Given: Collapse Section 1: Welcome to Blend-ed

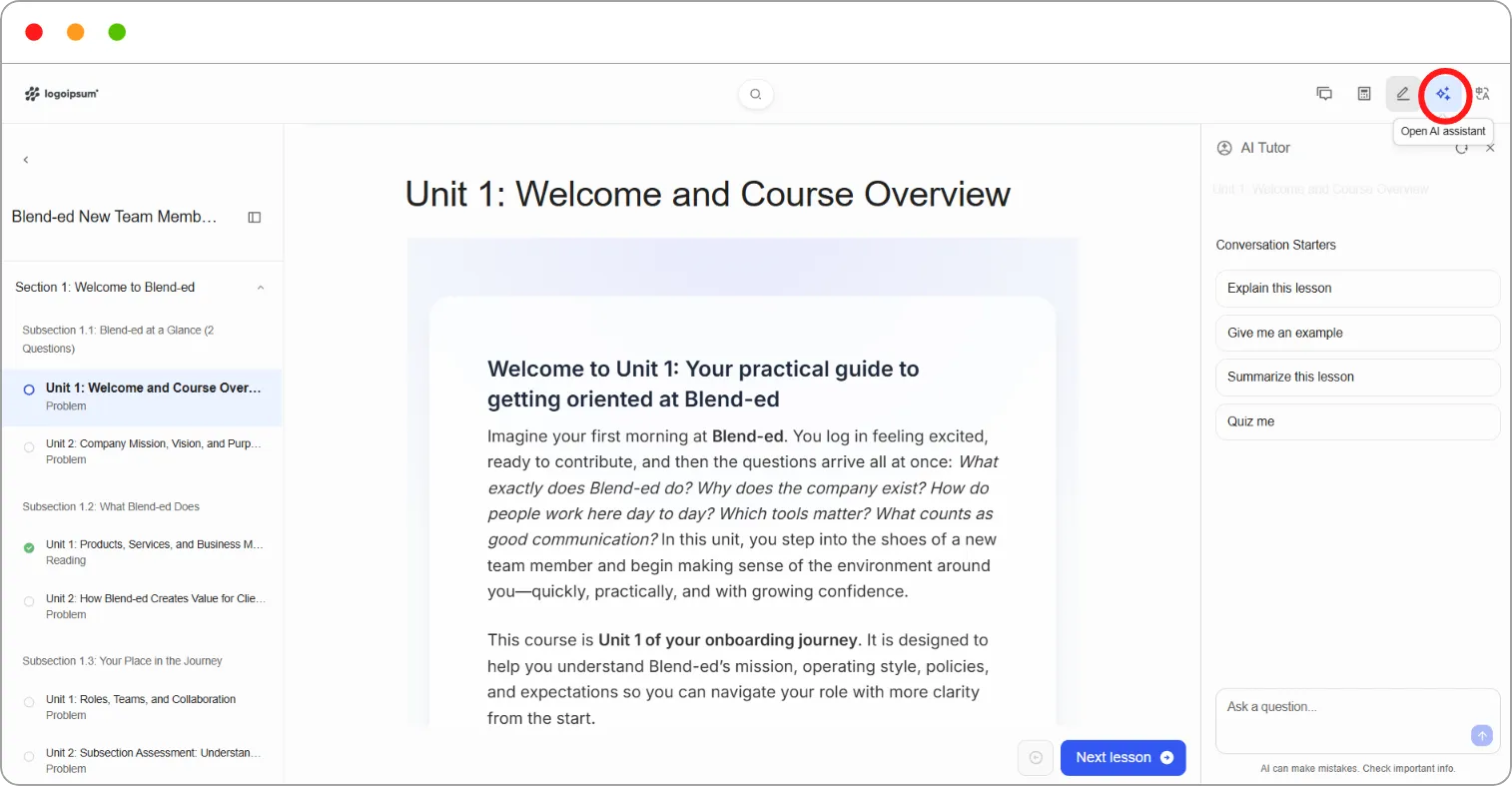Looking at the screenshot, I should pos(261,288).
